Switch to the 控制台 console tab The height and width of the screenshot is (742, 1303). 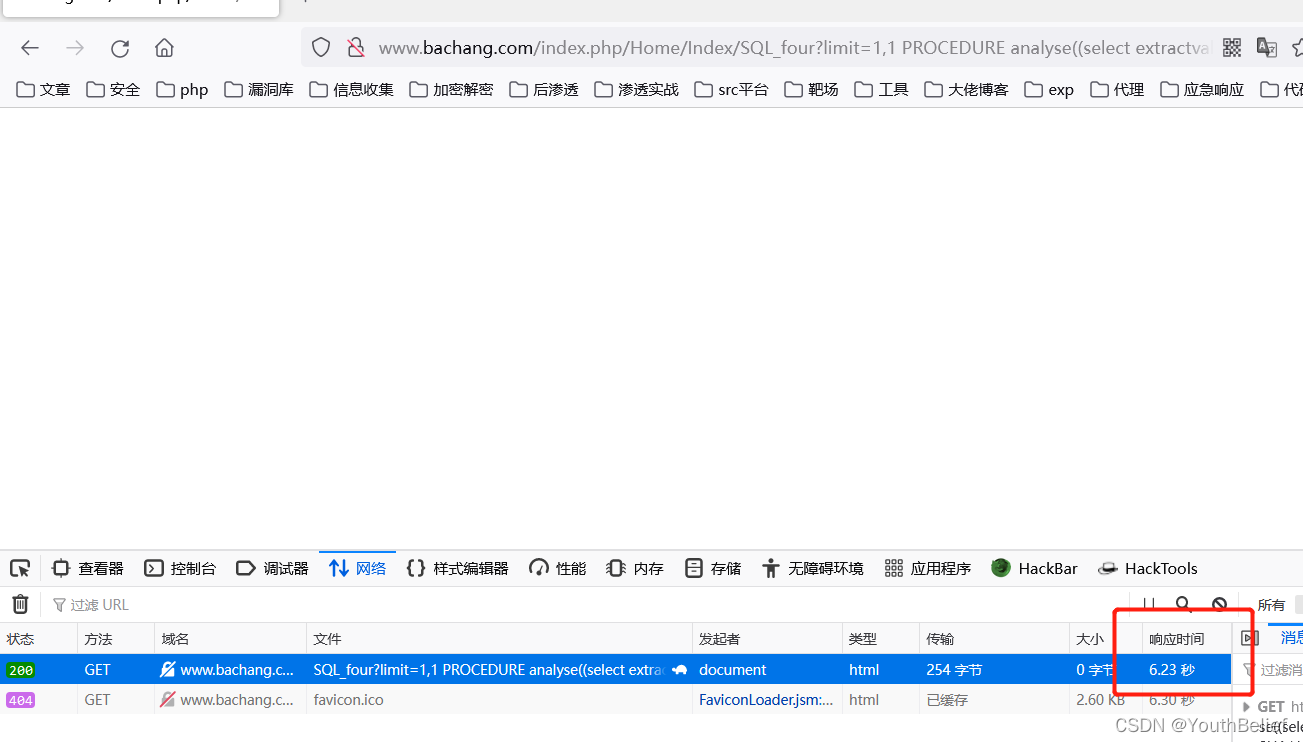pos(180,568)
